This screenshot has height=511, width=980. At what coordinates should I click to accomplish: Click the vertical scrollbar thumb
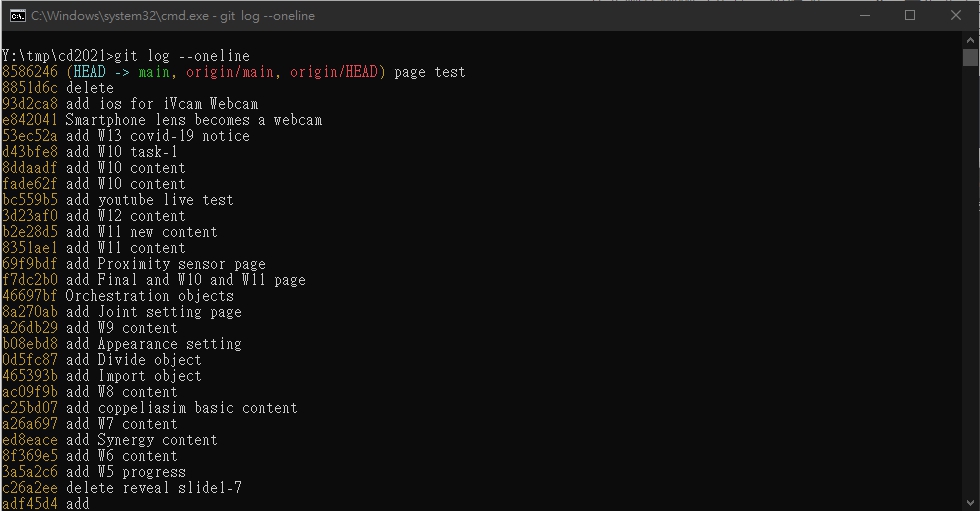click(970, 57)
